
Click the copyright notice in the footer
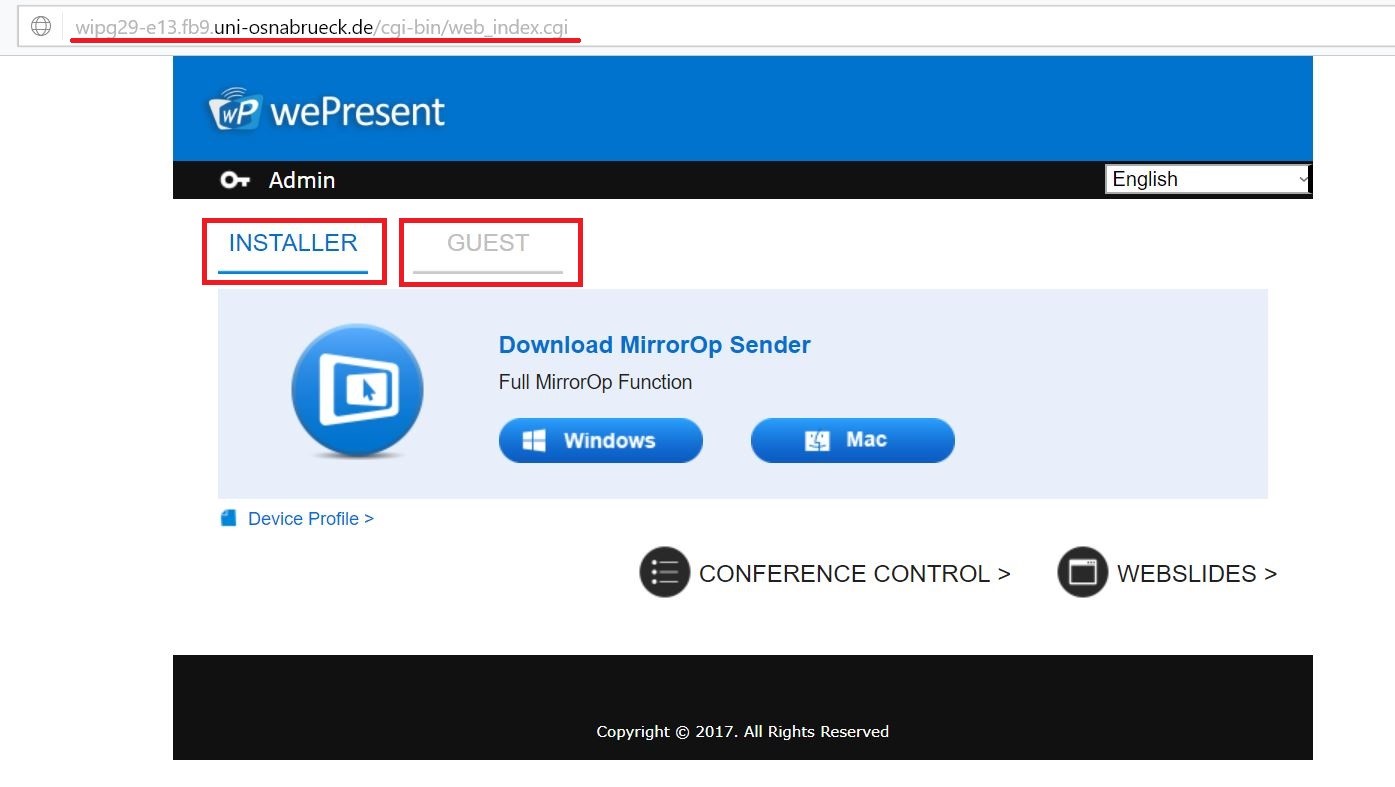tap(743, 731)
